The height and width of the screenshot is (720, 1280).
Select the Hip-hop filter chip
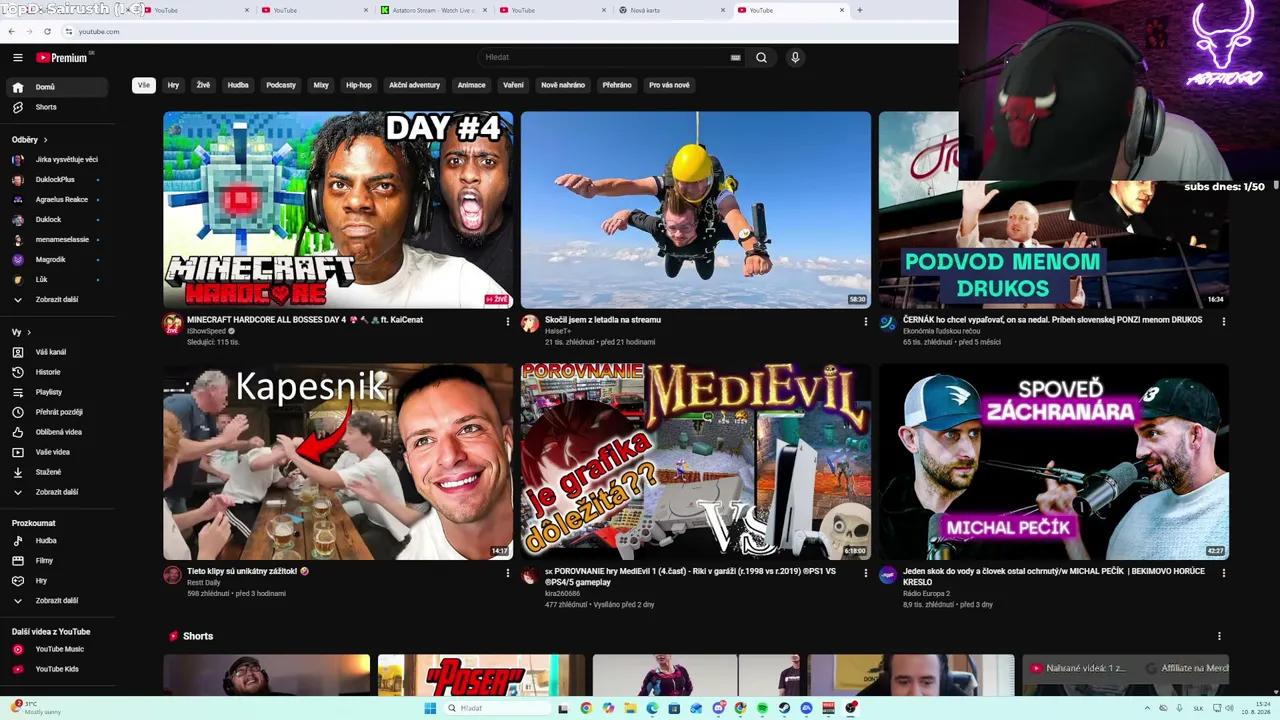pos(359,85)
